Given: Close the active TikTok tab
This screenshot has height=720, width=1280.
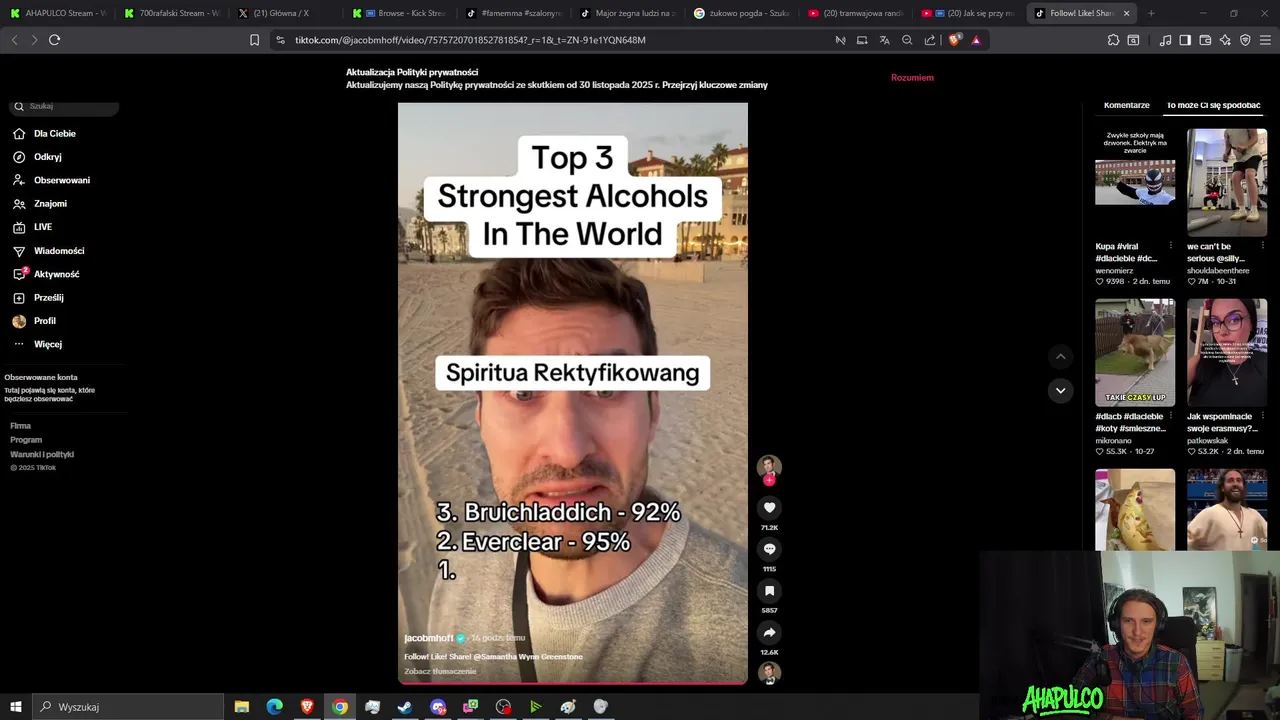Looking at the screenshot, I should 1127,13.
